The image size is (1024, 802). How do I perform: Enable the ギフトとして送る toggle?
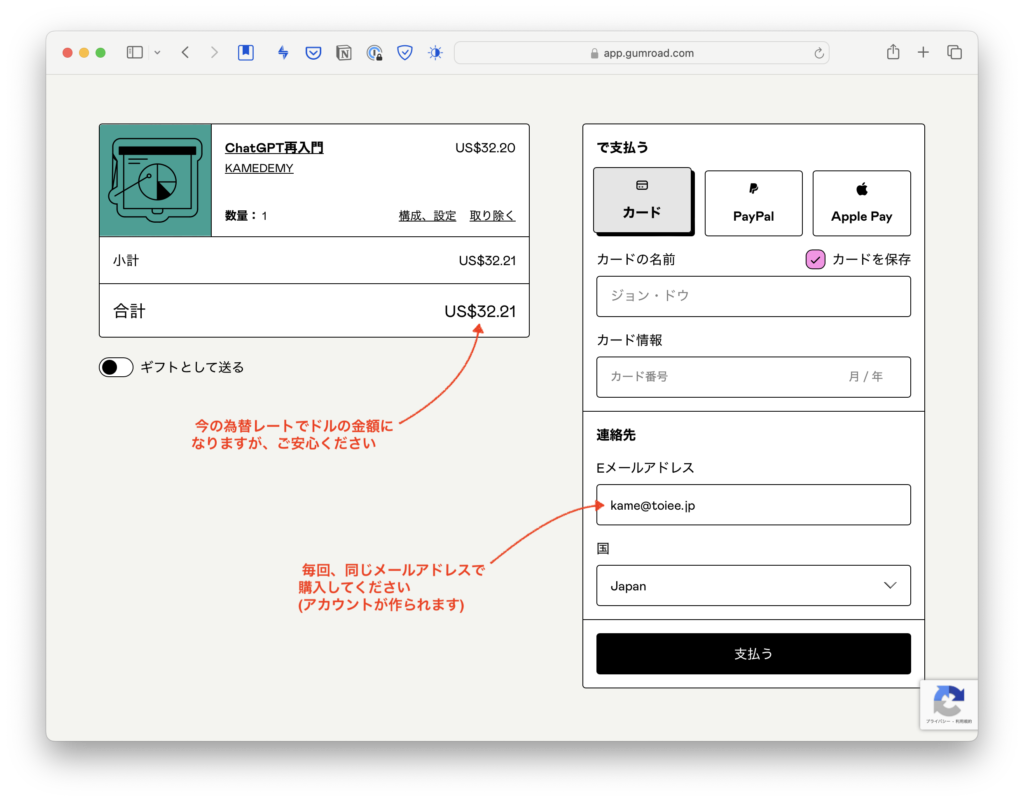pos(116,367)
